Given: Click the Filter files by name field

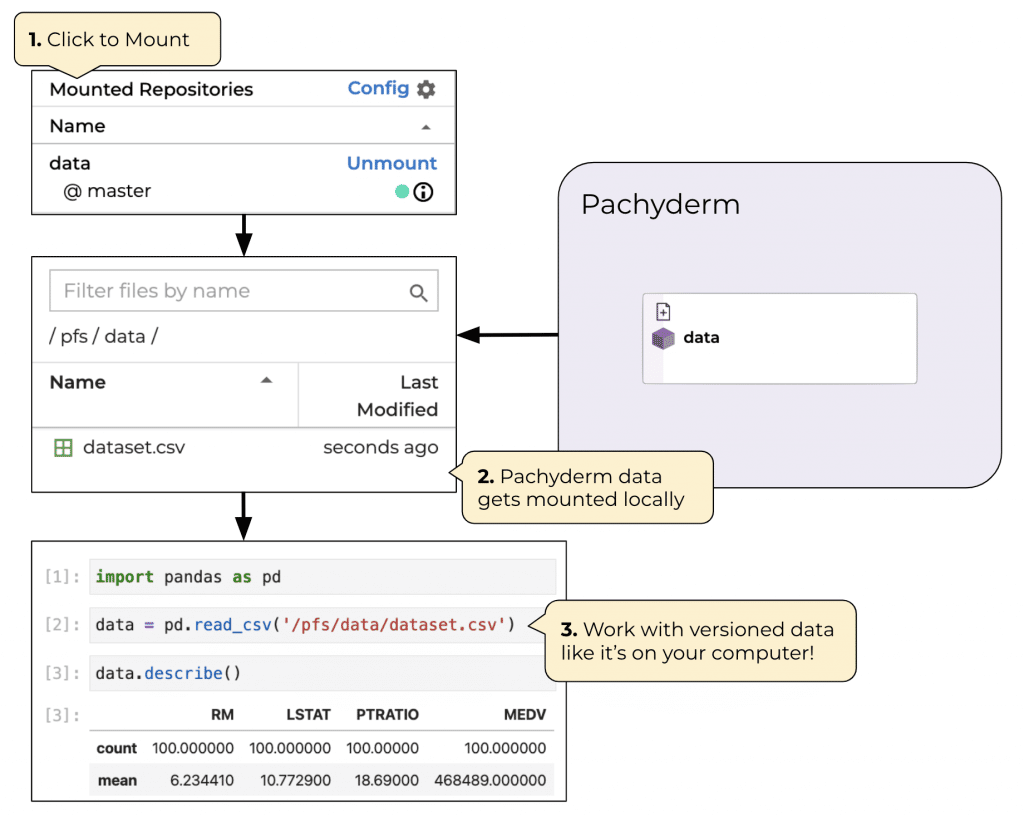Looking at the screenshot, I should (x=244, y=290).
